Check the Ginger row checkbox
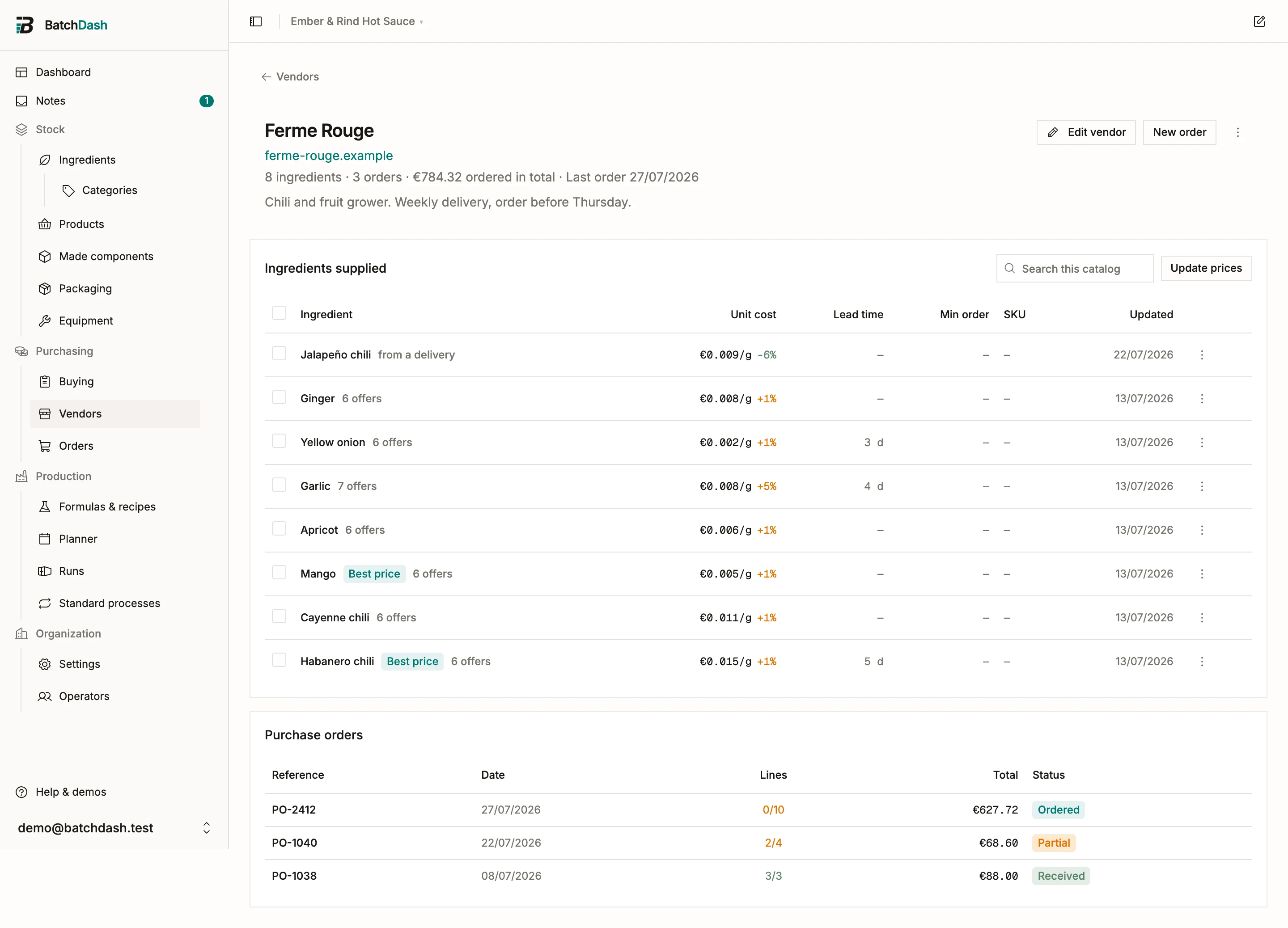This screenshot has height=928, width=1288. (279, 397)
